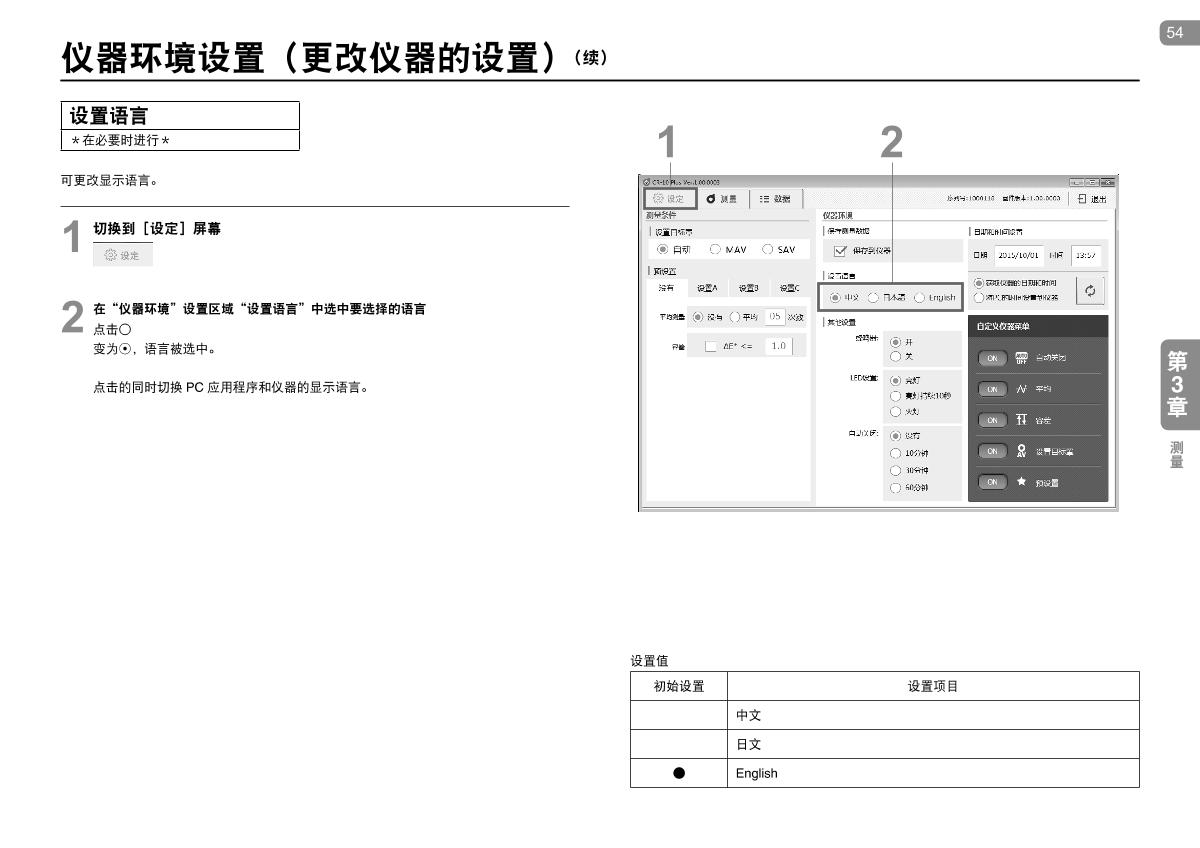Click the star preset menu icon

pos(1021,482)
